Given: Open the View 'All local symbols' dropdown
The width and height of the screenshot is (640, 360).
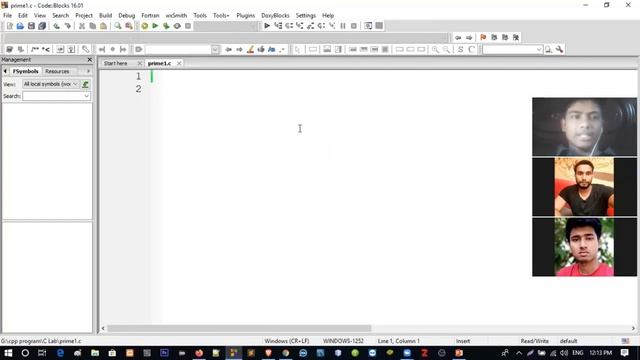Looking at the screenshot, I should click(50, 84).
